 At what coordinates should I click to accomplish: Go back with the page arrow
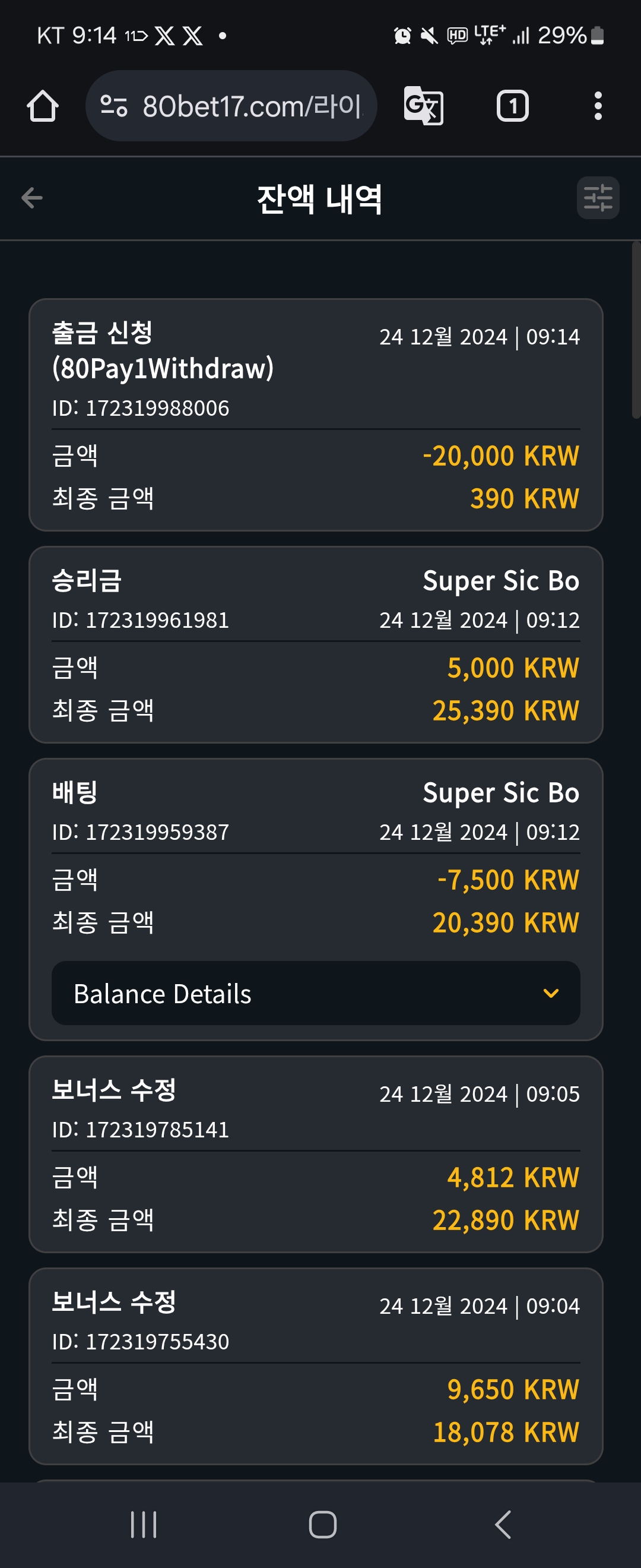click(31, 197)
